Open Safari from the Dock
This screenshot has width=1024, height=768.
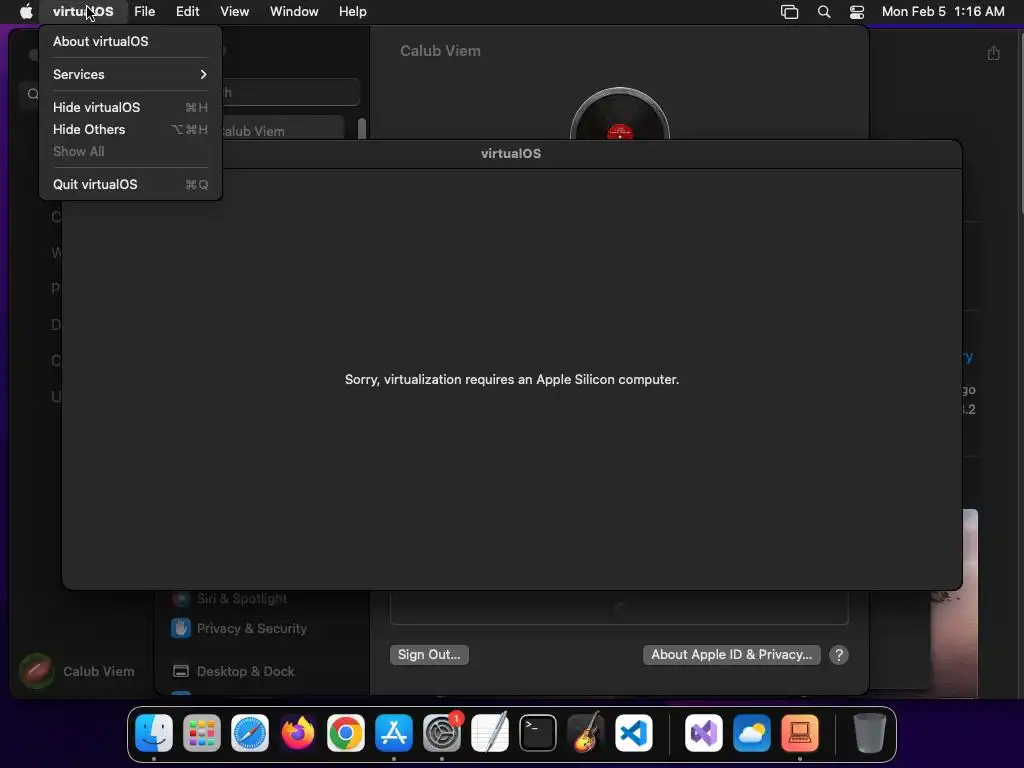click(249, 733)
